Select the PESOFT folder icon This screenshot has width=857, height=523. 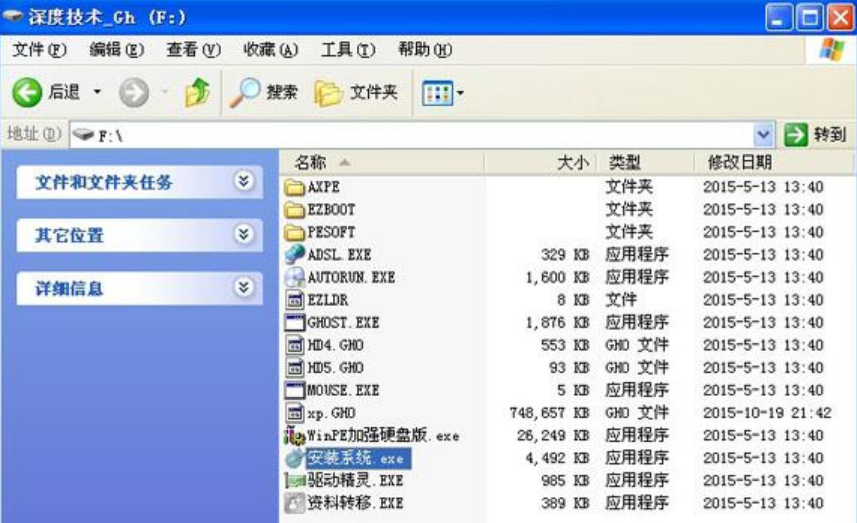(295, 233)
